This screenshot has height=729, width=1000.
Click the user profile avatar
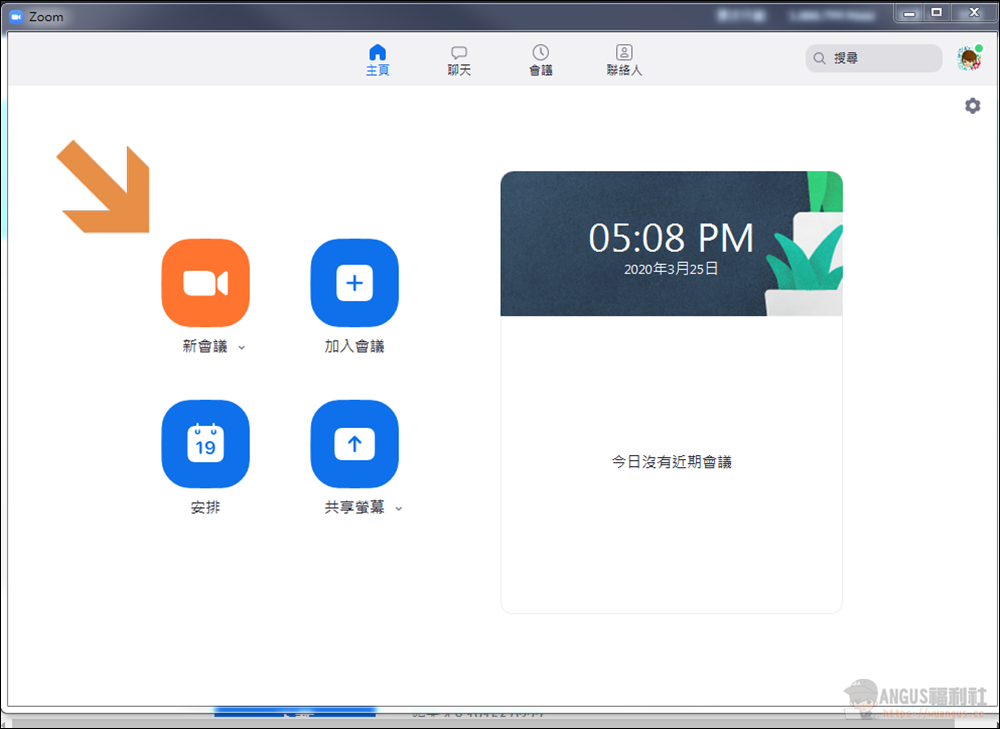click(967, 58)
